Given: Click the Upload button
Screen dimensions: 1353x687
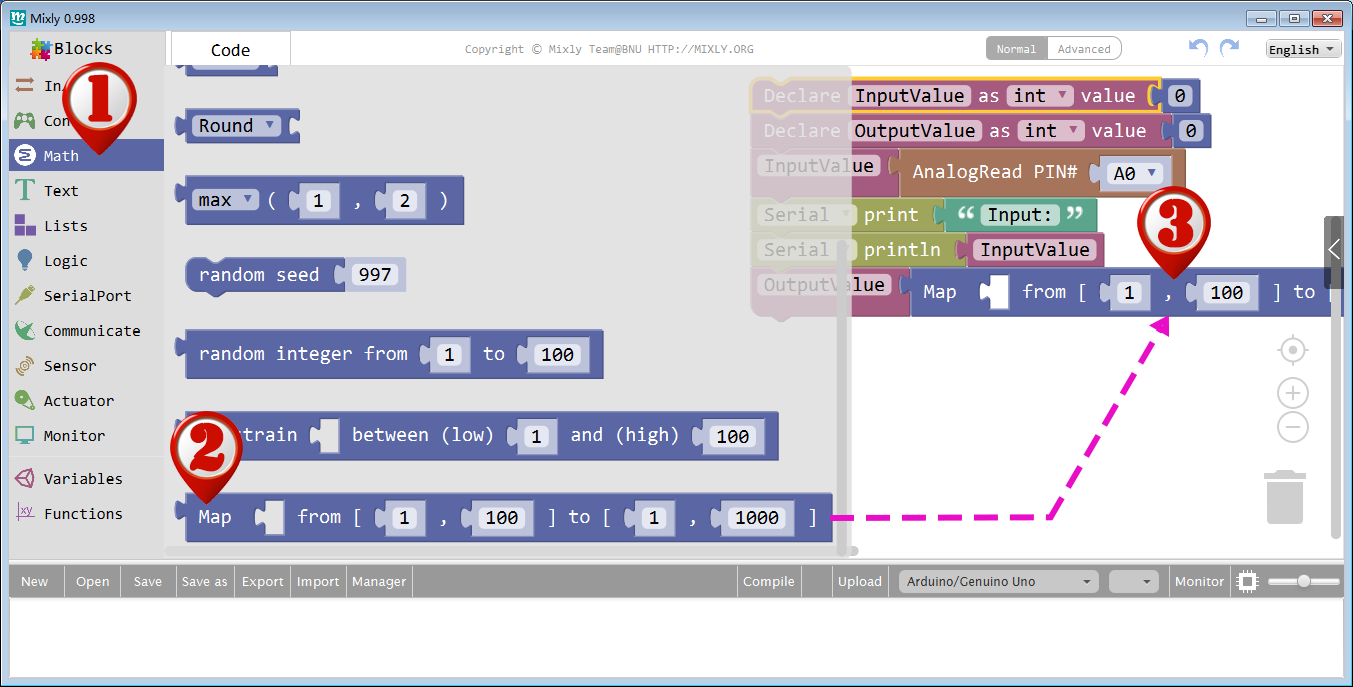Looking at the screenshot, I should click(860, 582).
